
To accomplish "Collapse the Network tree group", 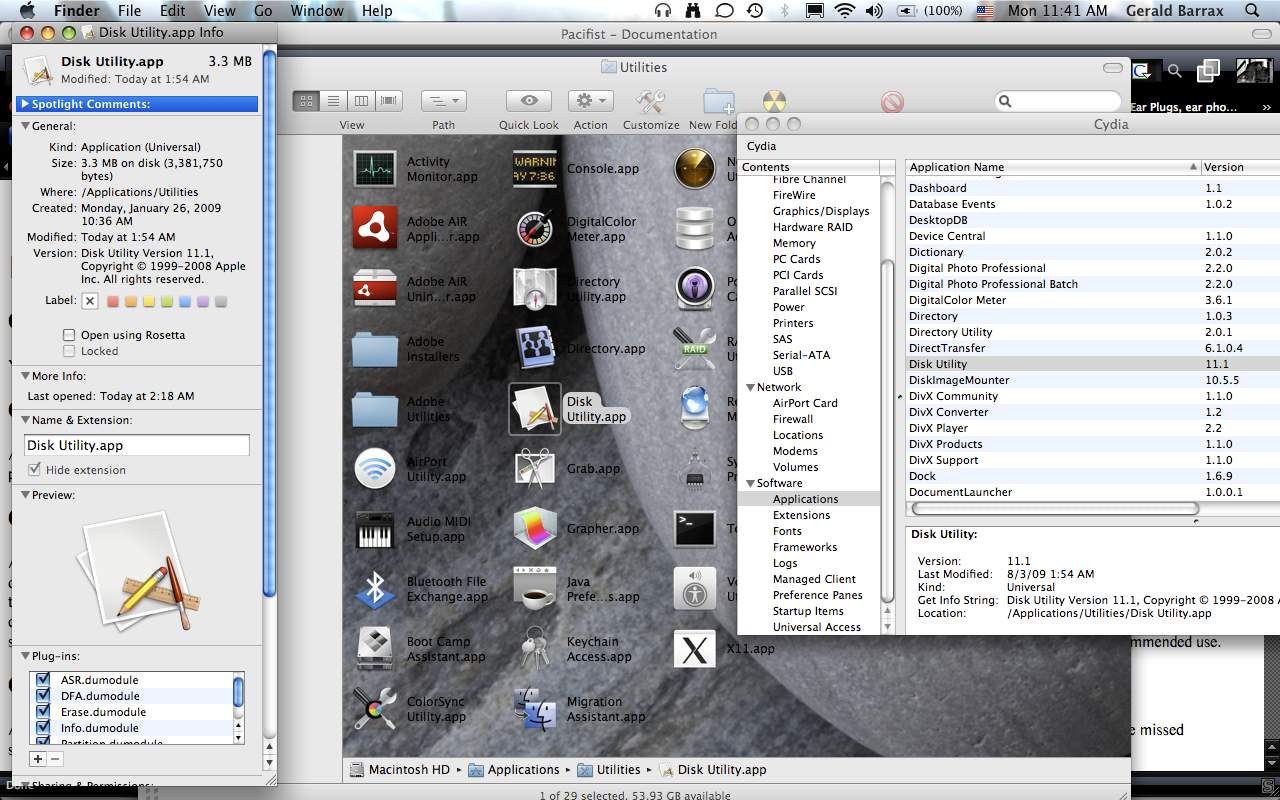I will coord(749,387).
